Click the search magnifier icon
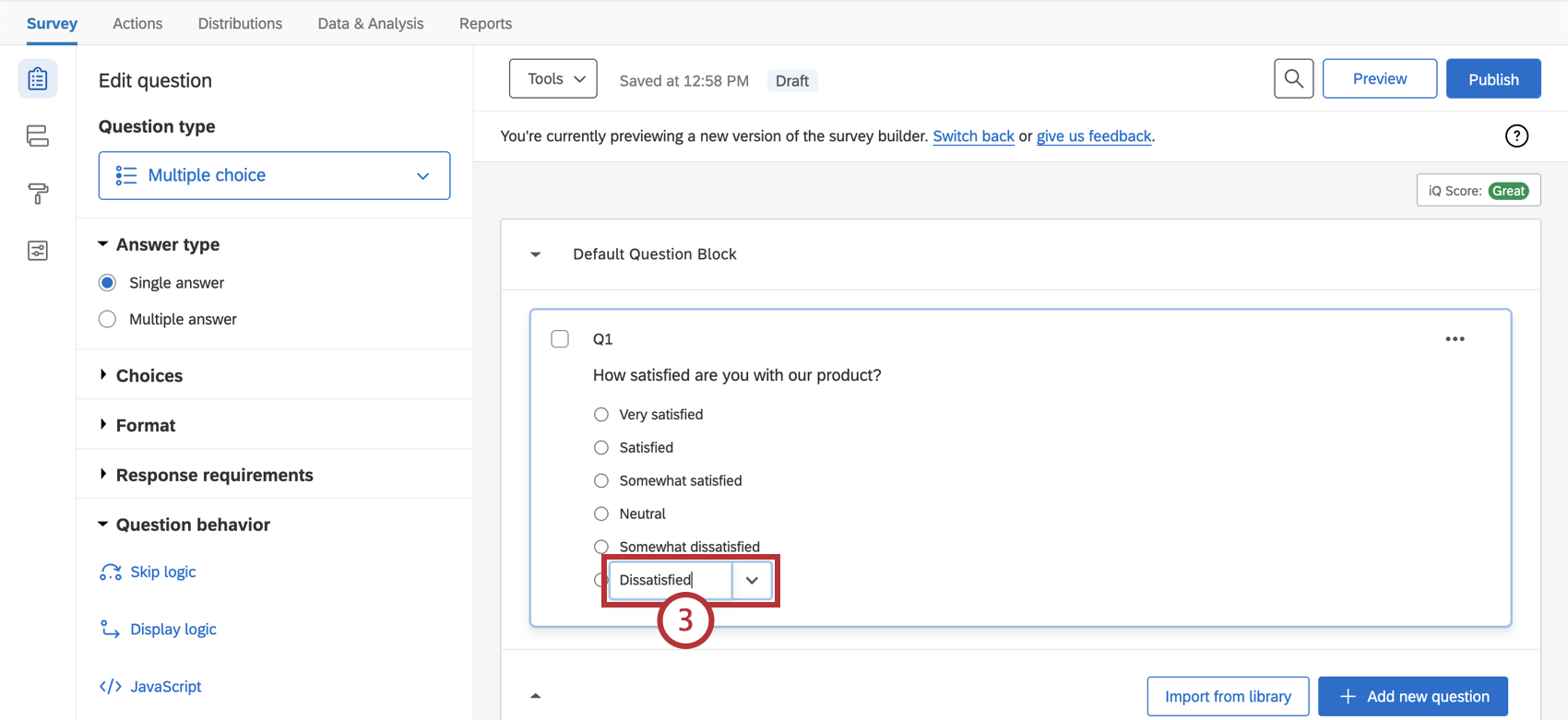This screenshot has height=720, width=1568. tap(1293, 79)
